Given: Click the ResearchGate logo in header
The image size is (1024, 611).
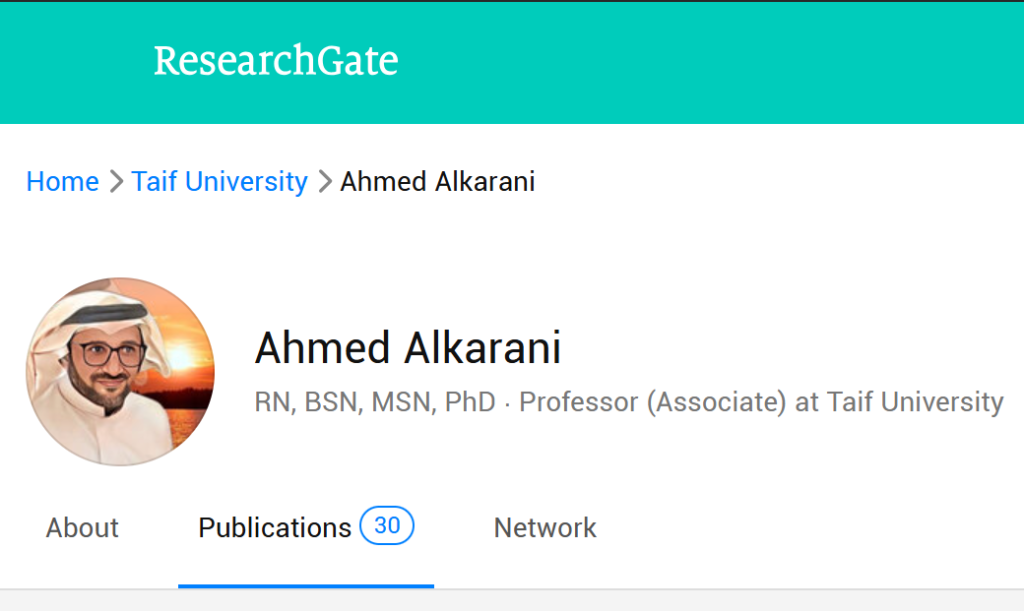Looking at the screenshot, I should pos(275,61).
